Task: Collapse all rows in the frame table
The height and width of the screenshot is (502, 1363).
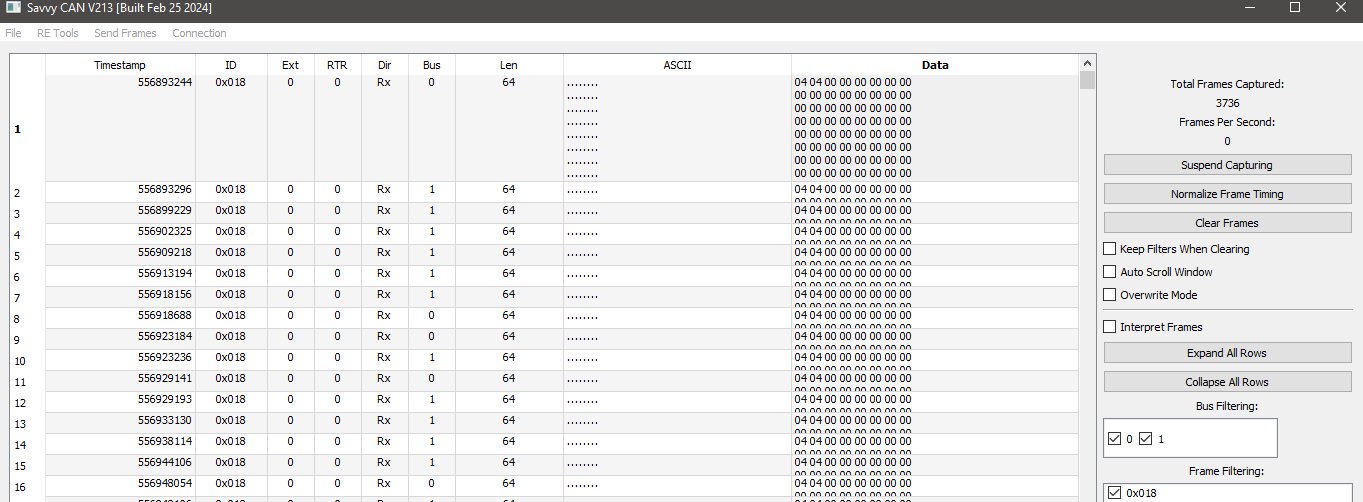Action: (1227, 382)
